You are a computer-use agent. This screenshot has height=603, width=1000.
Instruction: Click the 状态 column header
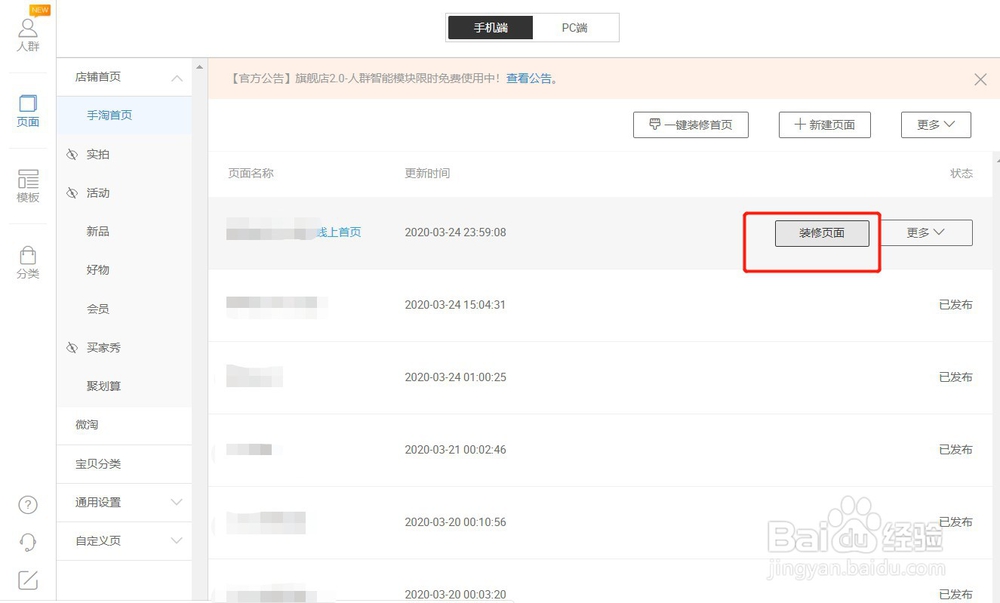coord(961,173)
